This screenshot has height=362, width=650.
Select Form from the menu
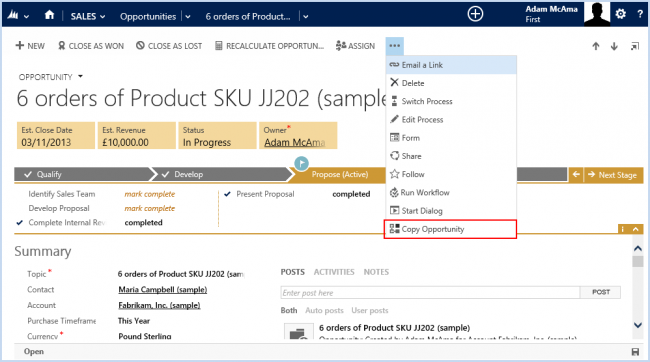[451, 138]
